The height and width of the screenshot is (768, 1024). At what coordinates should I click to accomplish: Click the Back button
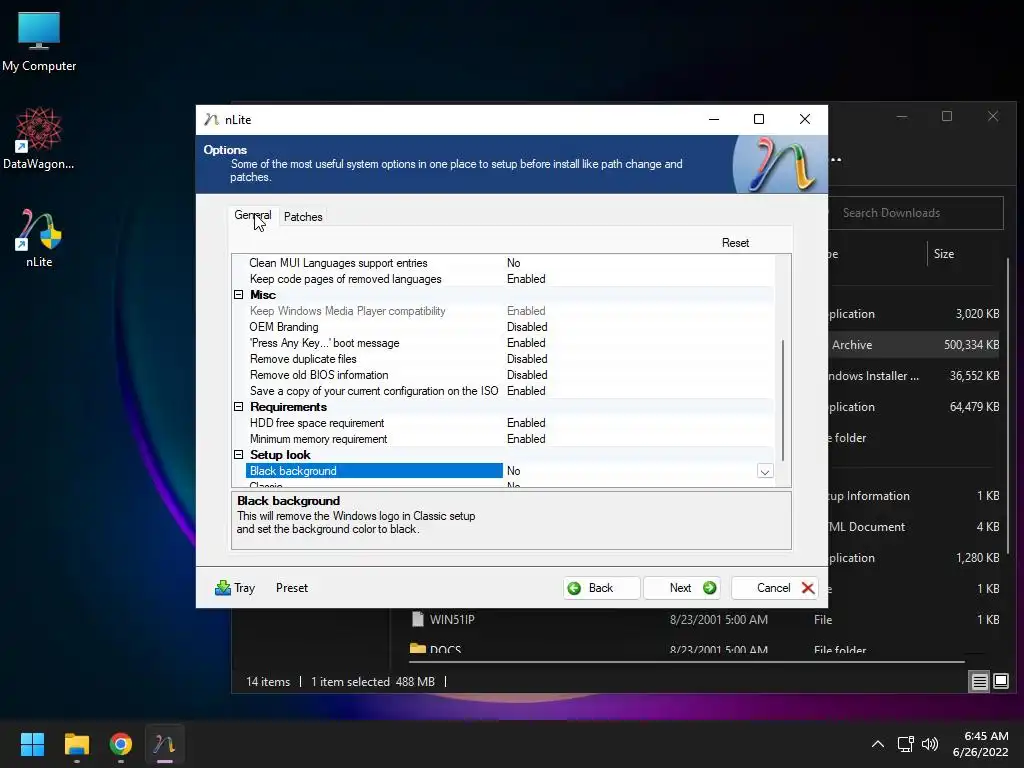[601, 588]
